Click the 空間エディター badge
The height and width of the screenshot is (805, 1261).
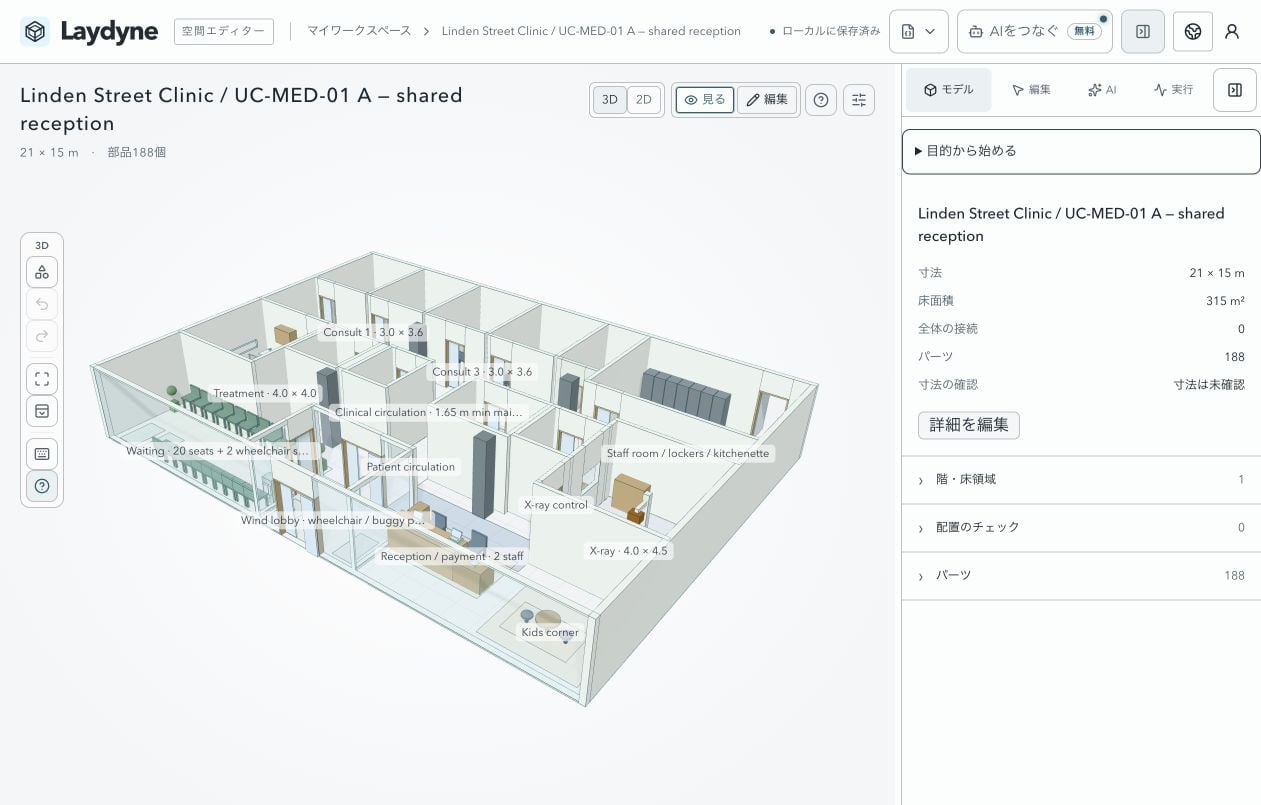224,32
